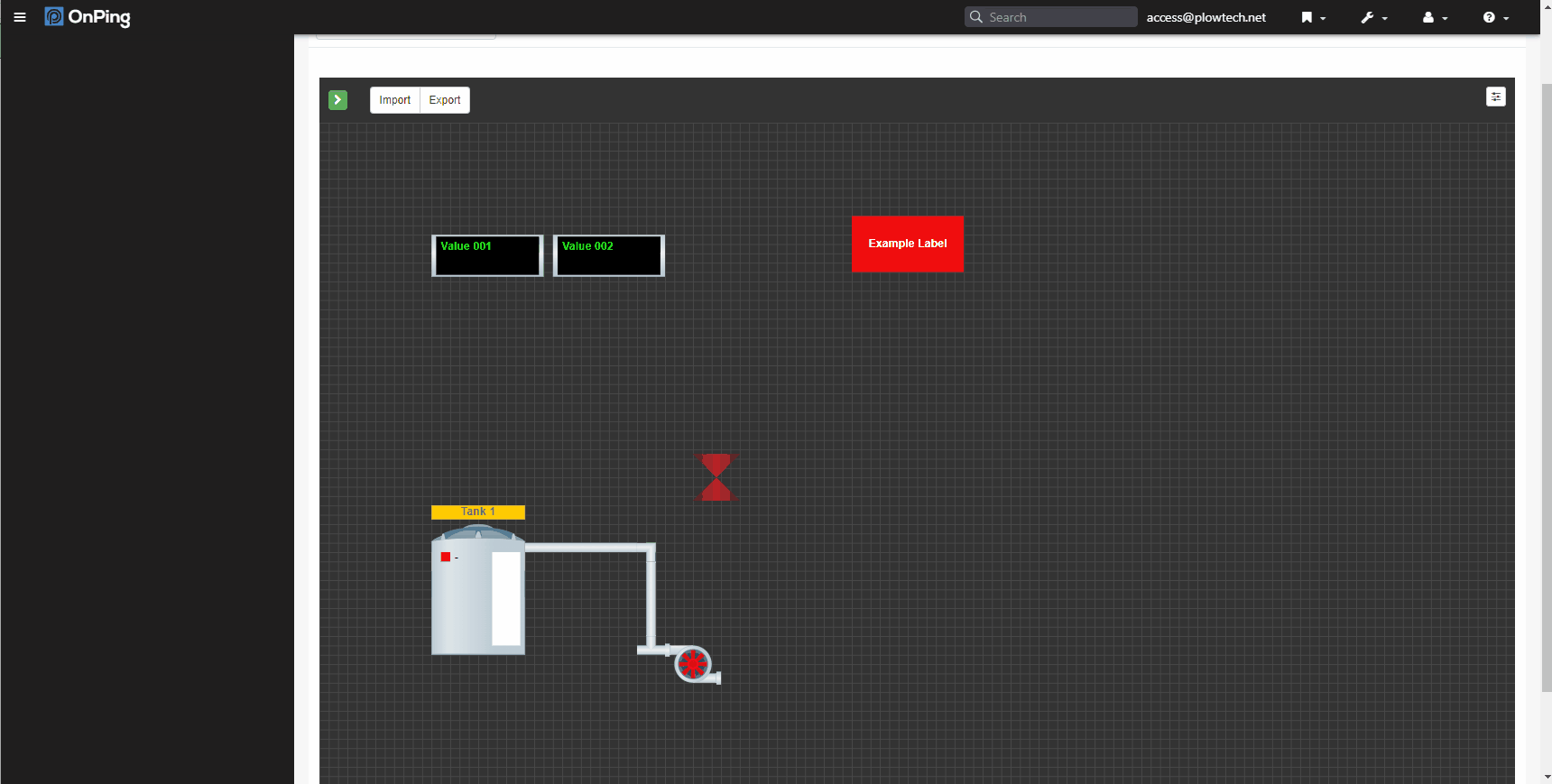Select the Value 001 display widget
The width and height of the screenshot is (1552, 784).
coord(487,255)
